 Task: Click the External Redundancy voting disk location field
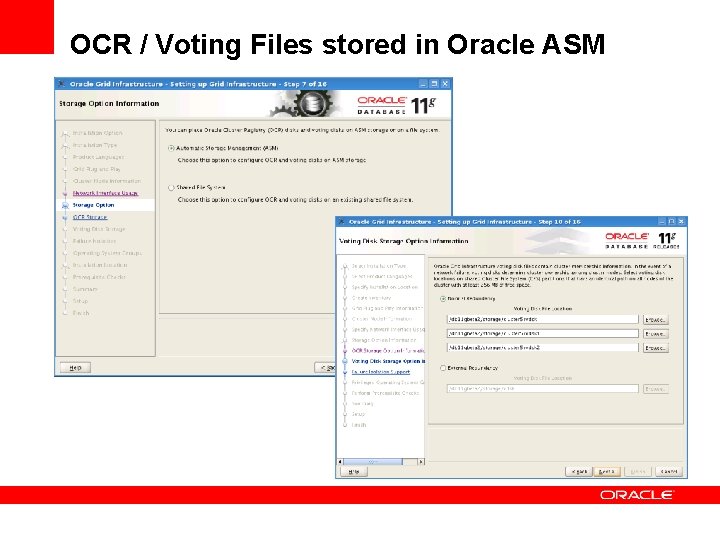tap(542, 389)
